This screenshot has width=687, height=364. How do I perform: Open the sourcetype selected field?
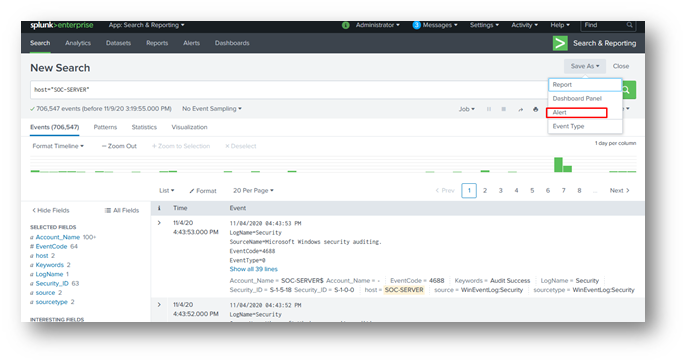[51, 302]
